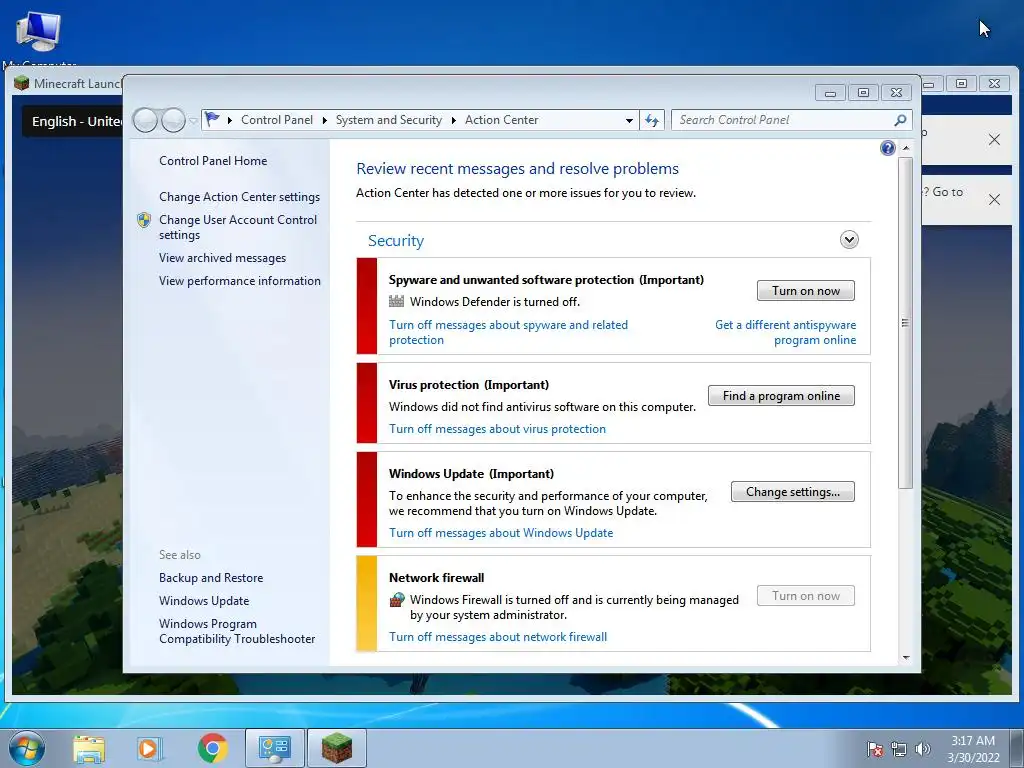Launch Windows Media Player from the taskbar
This screenshot has height=768, width=1024.
coord(150,748)
